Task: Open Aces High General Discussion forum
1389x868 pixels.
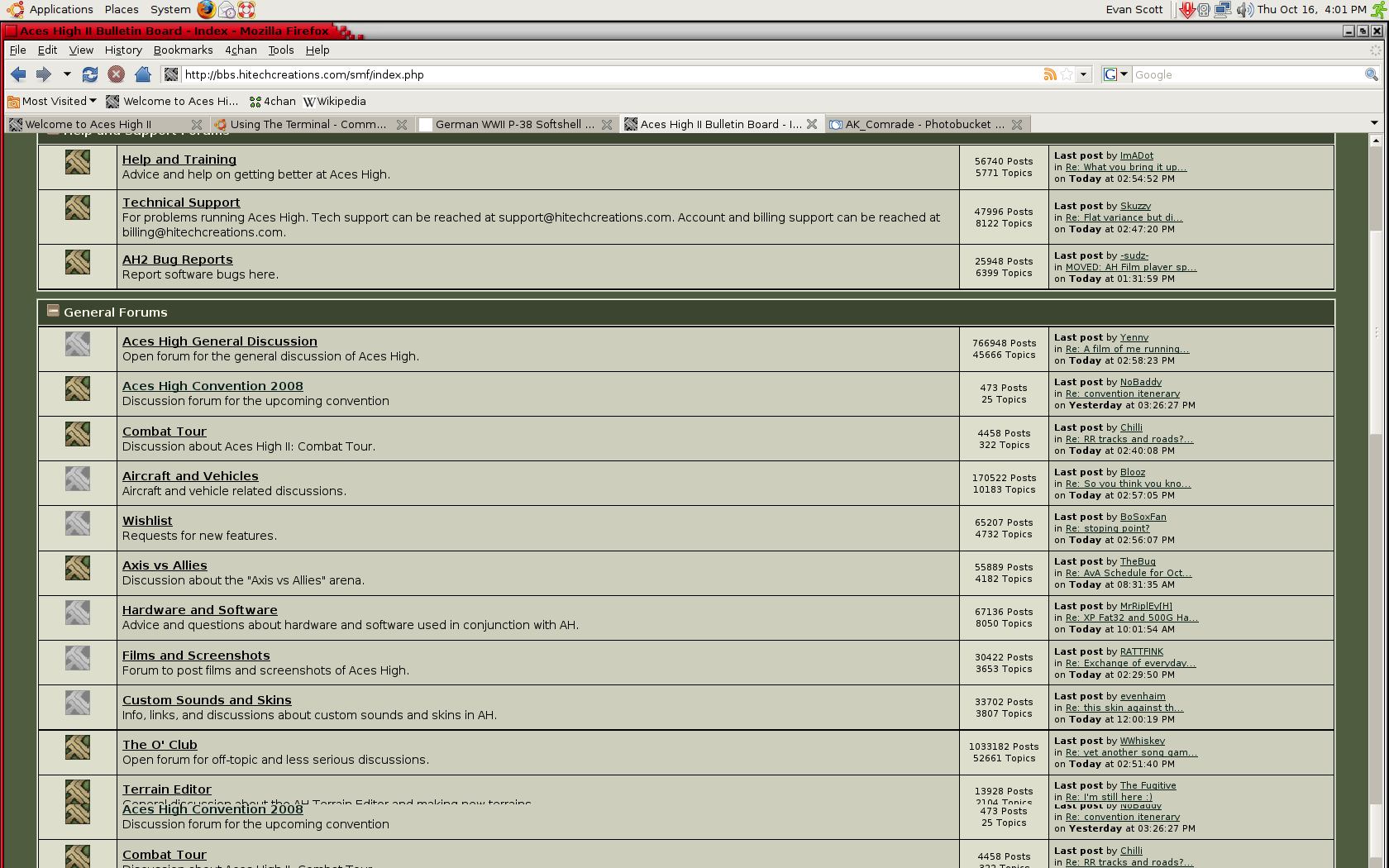Action: (x=220, y=341)
